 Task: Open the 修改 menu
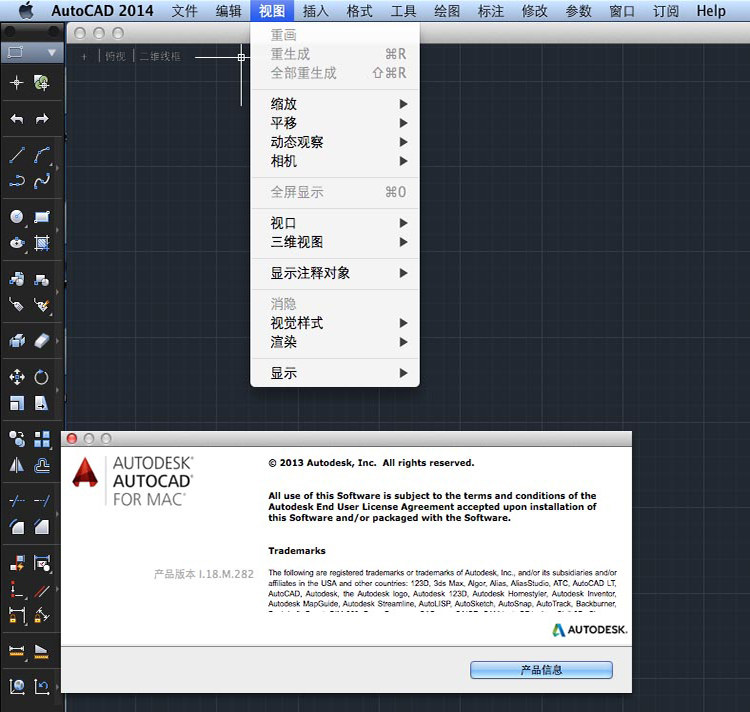click(534, 11)
